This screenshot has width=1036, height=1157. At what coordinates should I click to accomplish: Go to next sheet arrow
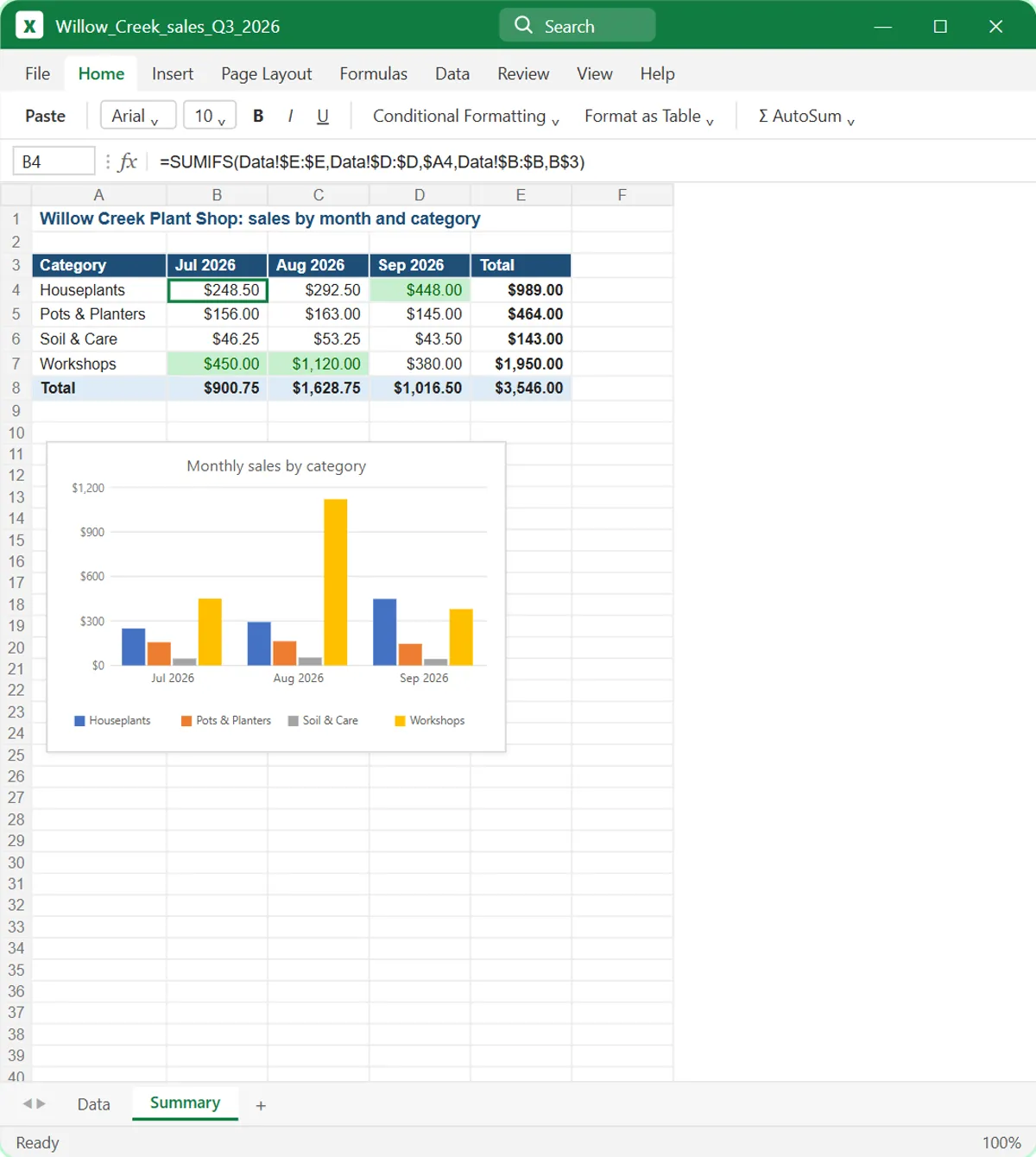(x=41, y=1103)
